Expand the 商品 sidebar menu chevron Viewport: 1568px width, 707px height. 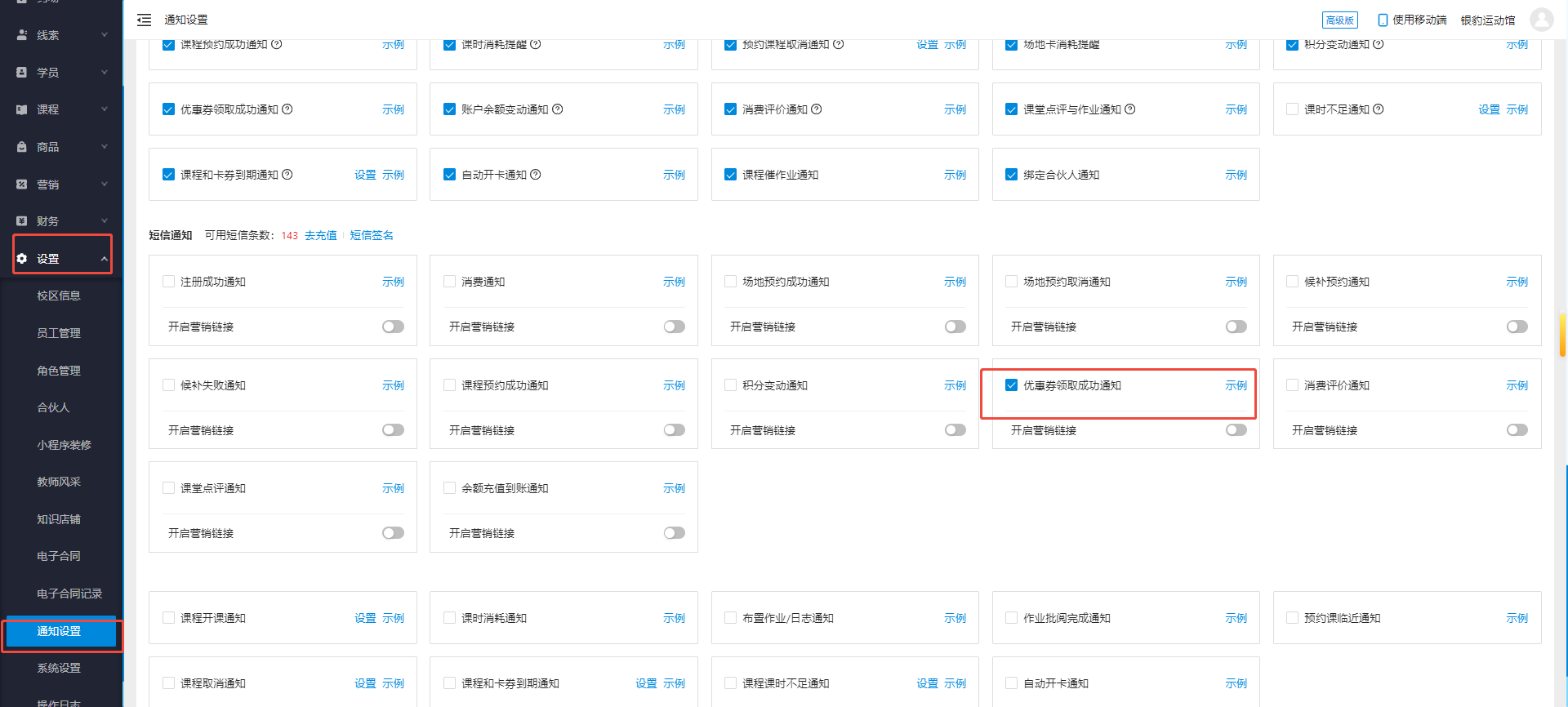point(105,147)
